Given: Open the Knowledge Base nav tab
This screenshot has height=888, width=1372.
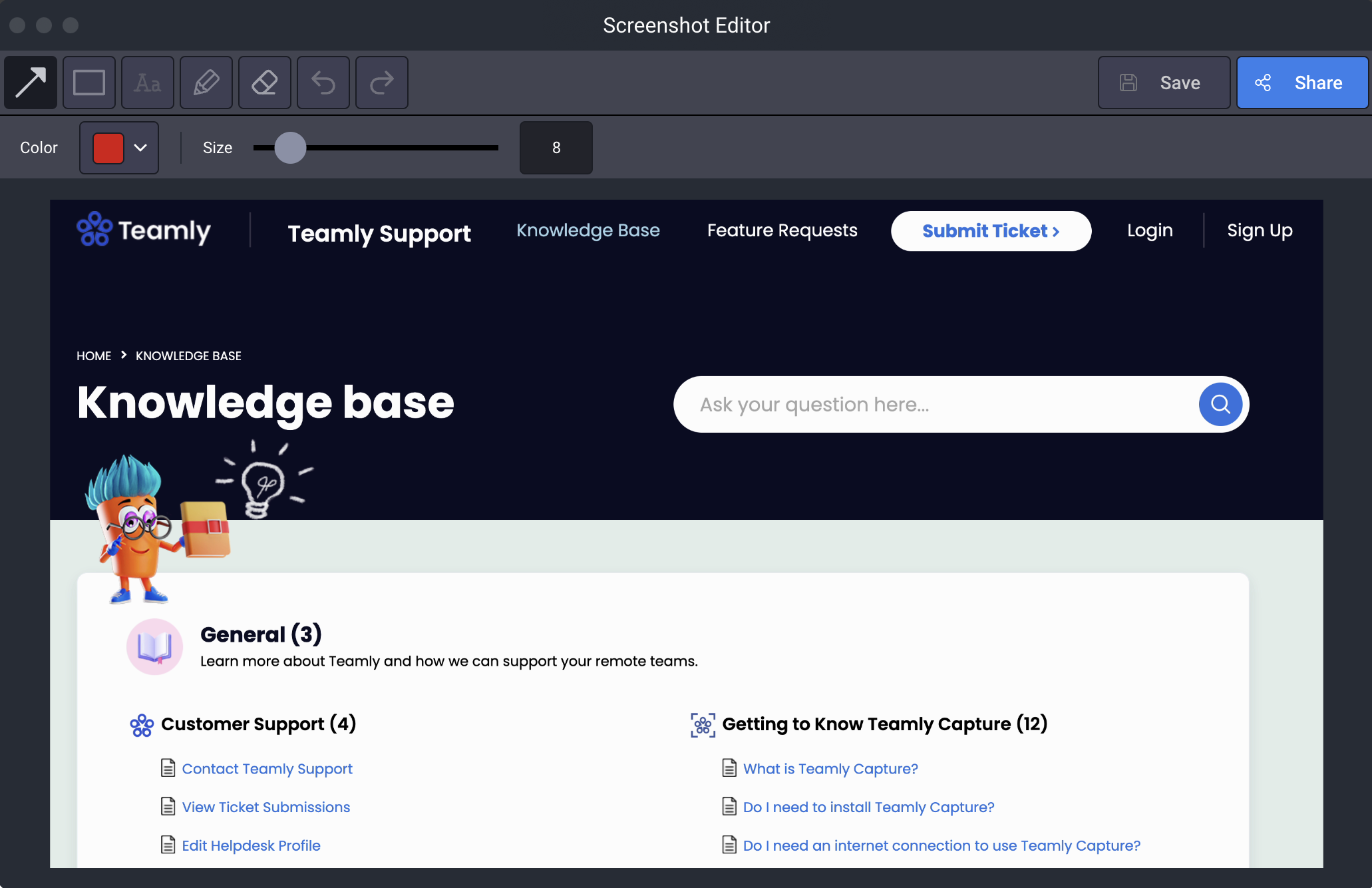Looking at the screenshot, I should [588, 230].
